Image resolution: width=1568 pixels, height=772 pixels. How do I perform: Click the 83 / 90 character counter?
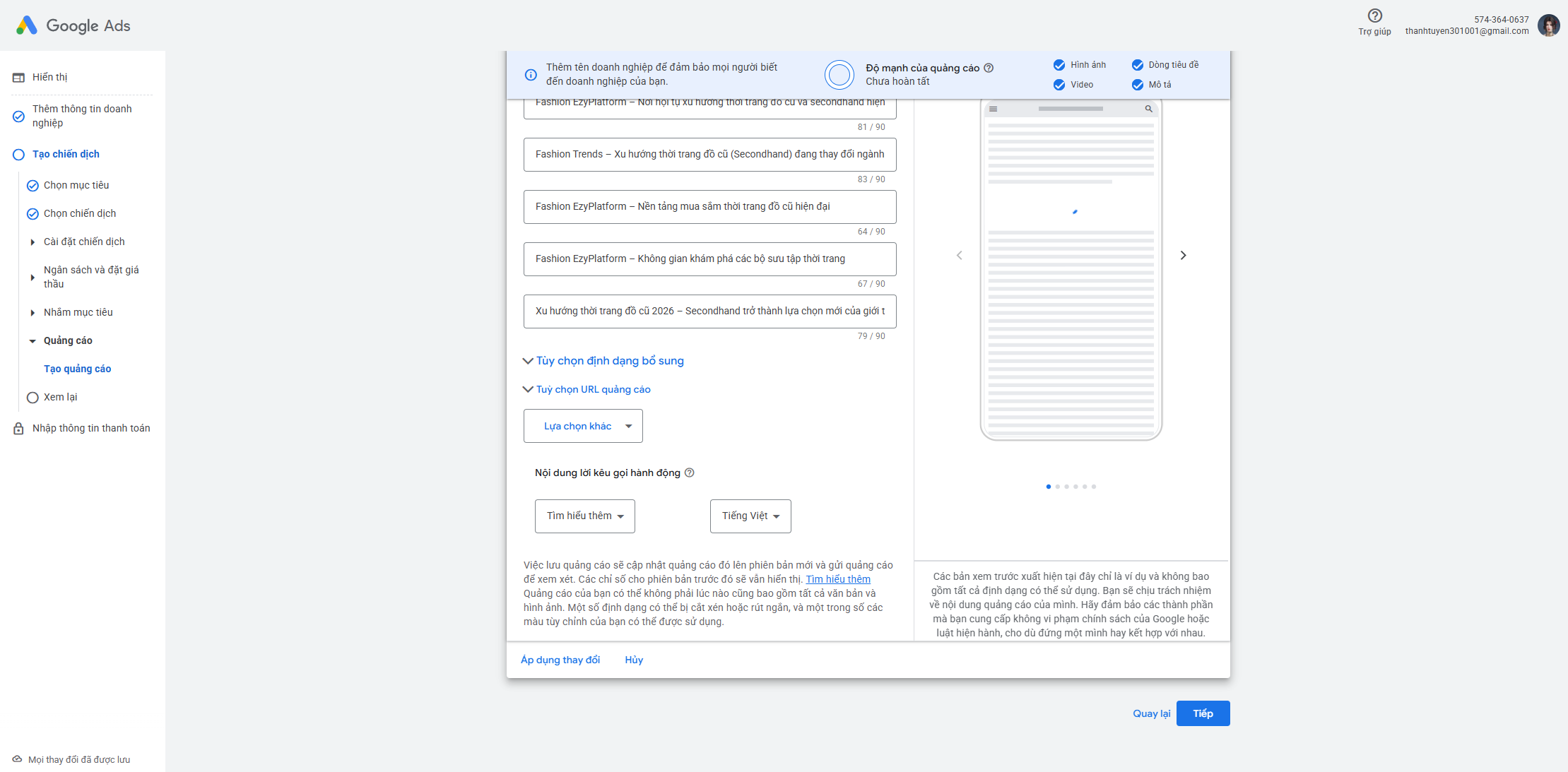[871, 179]
